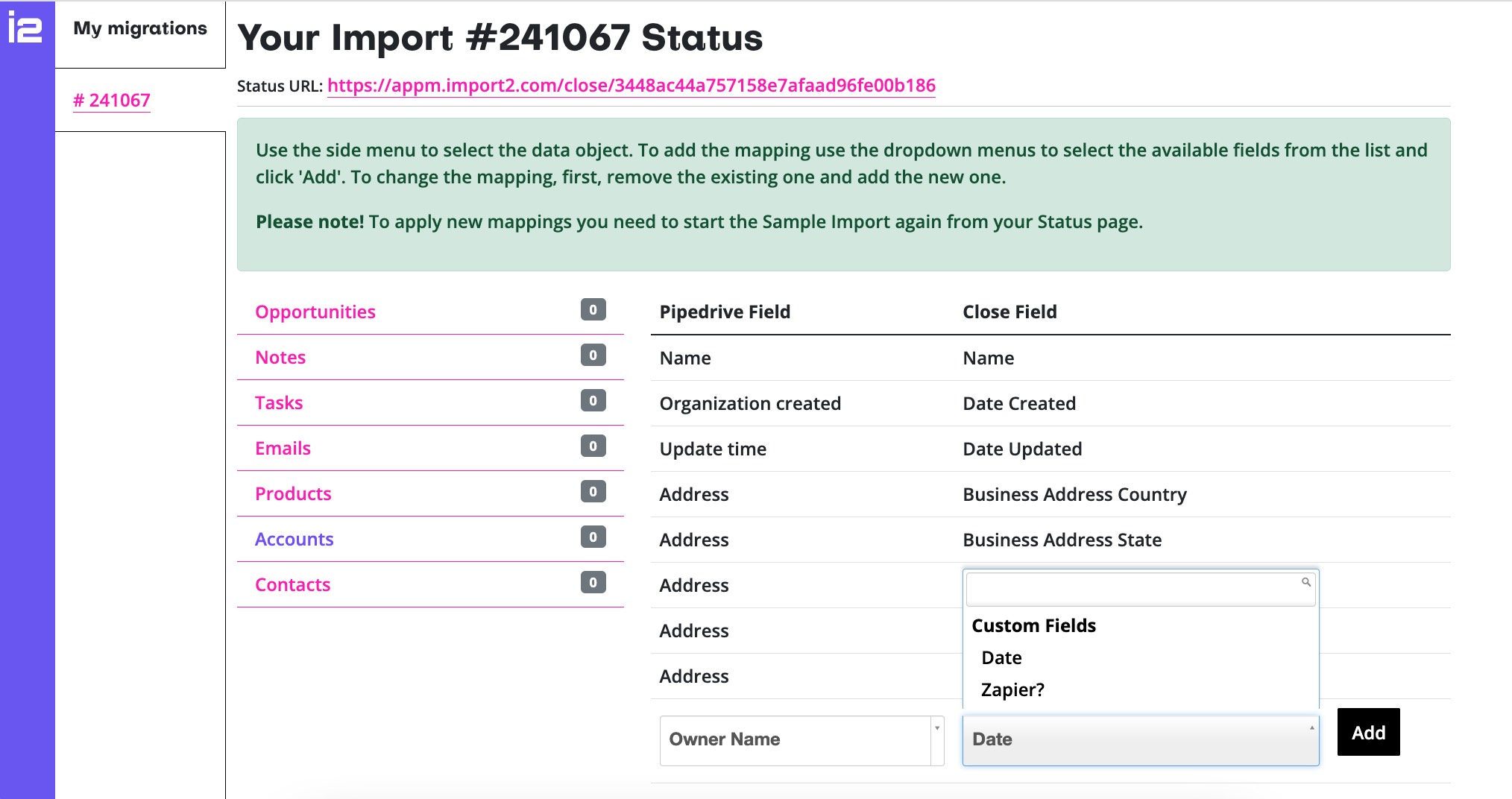The height and width of the screenshot is (799, 1512).
Task: Click the Products count badge
Action: click(593, 492)
